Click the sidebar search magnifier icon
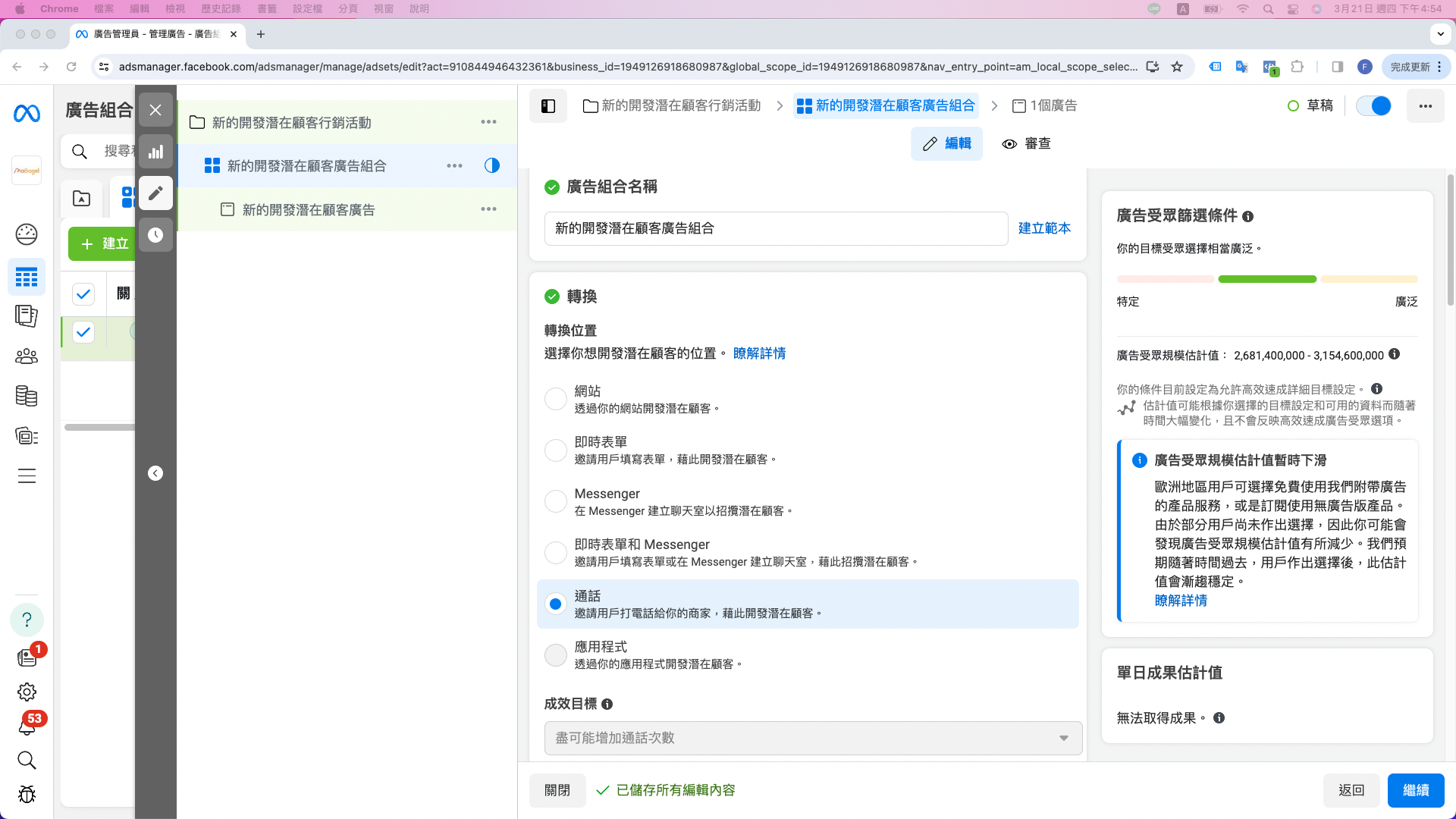Viewport: 1456px width, 819px height. click(27, 760)
